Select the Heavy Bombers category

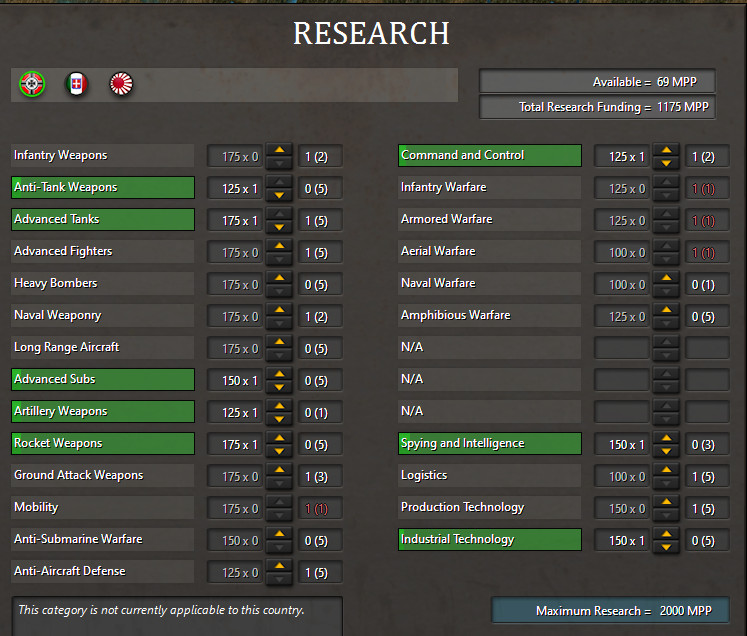pos(102,283)
